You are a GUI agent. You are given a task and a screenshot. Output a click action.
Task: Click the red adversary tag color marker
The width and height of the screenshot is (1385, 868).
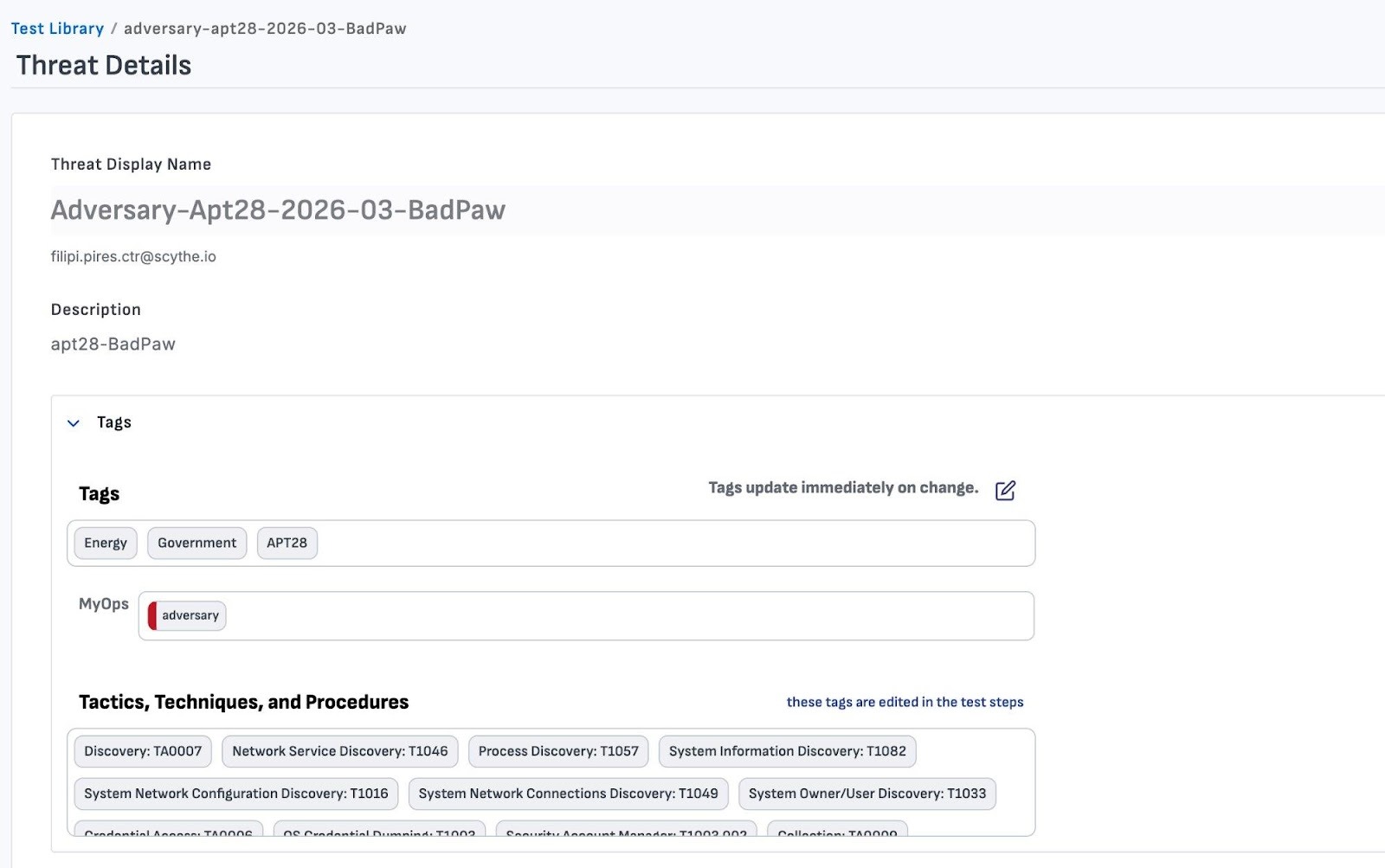coord(152,616)
